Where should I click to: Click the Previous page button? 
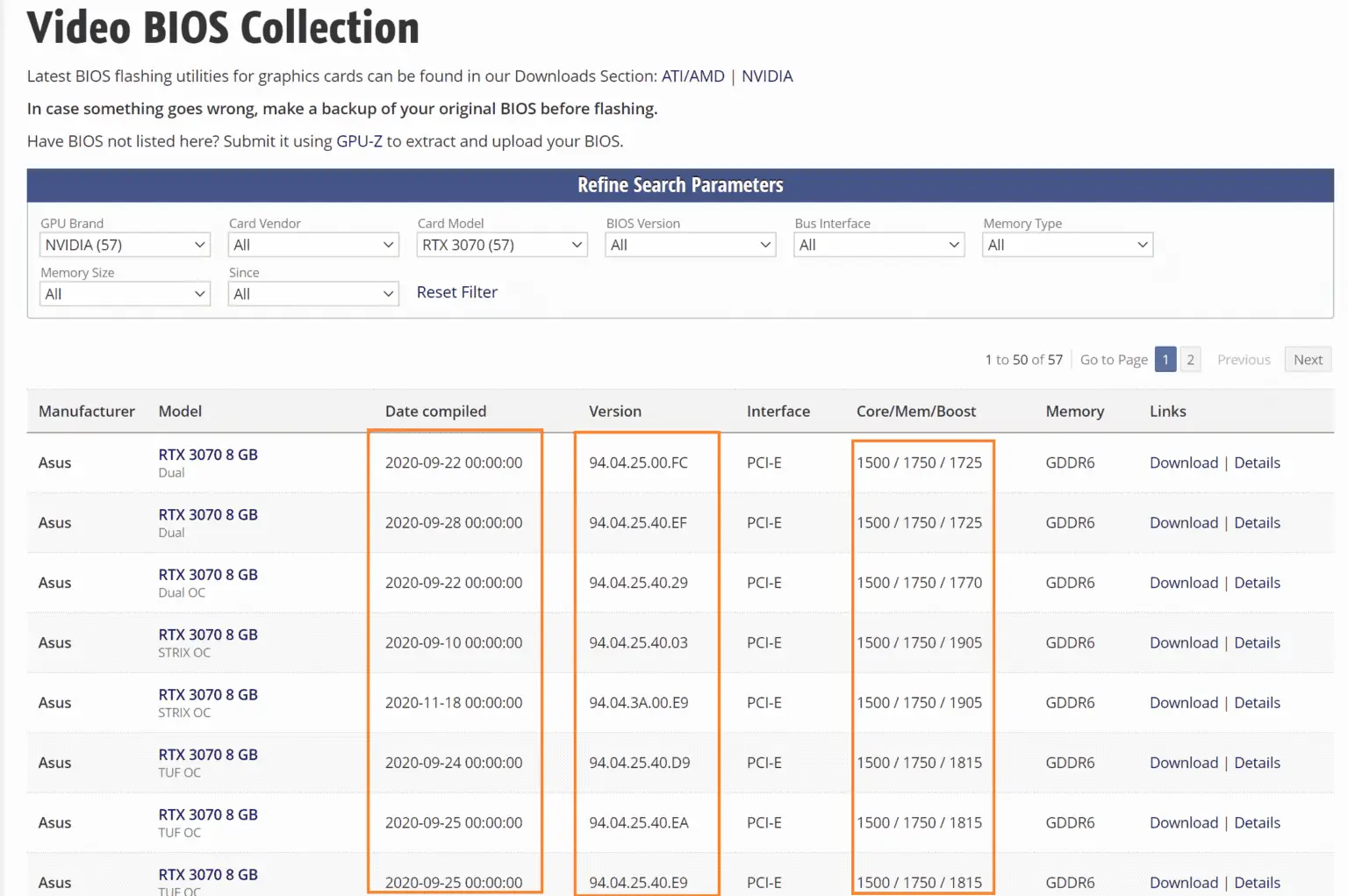1244,360
